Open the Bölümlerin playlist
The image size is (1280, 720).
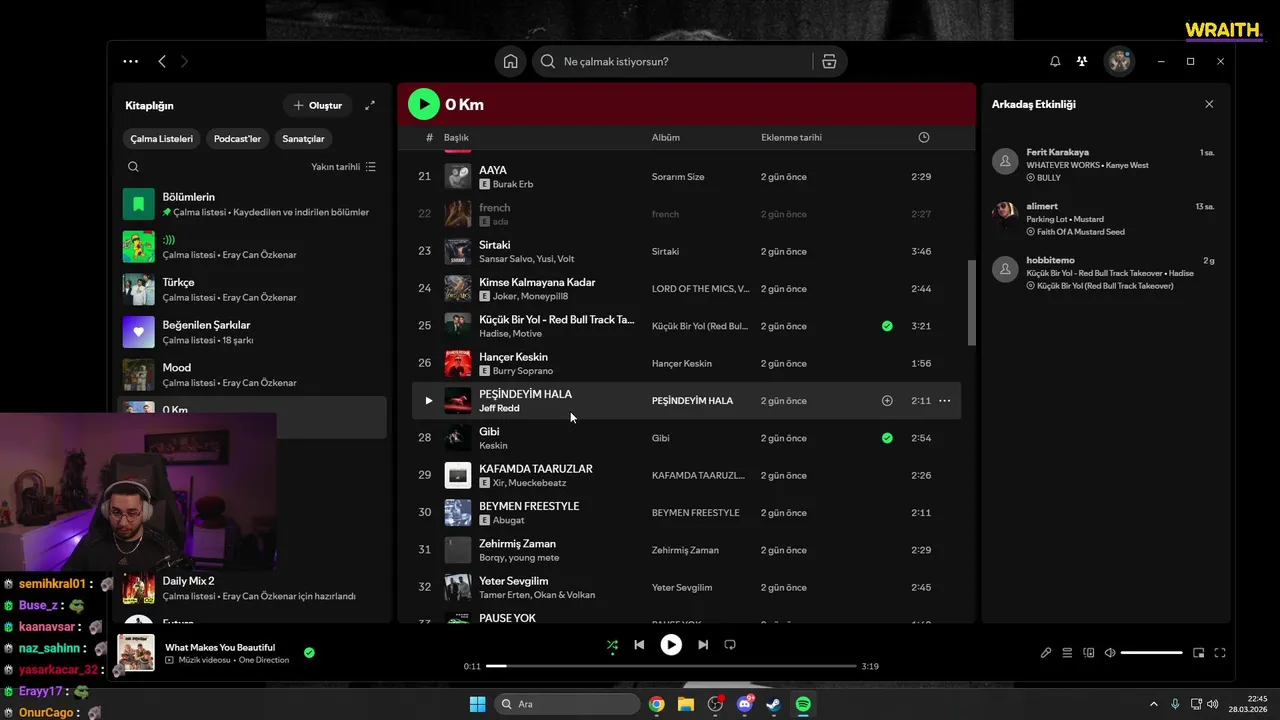point(252,204)
